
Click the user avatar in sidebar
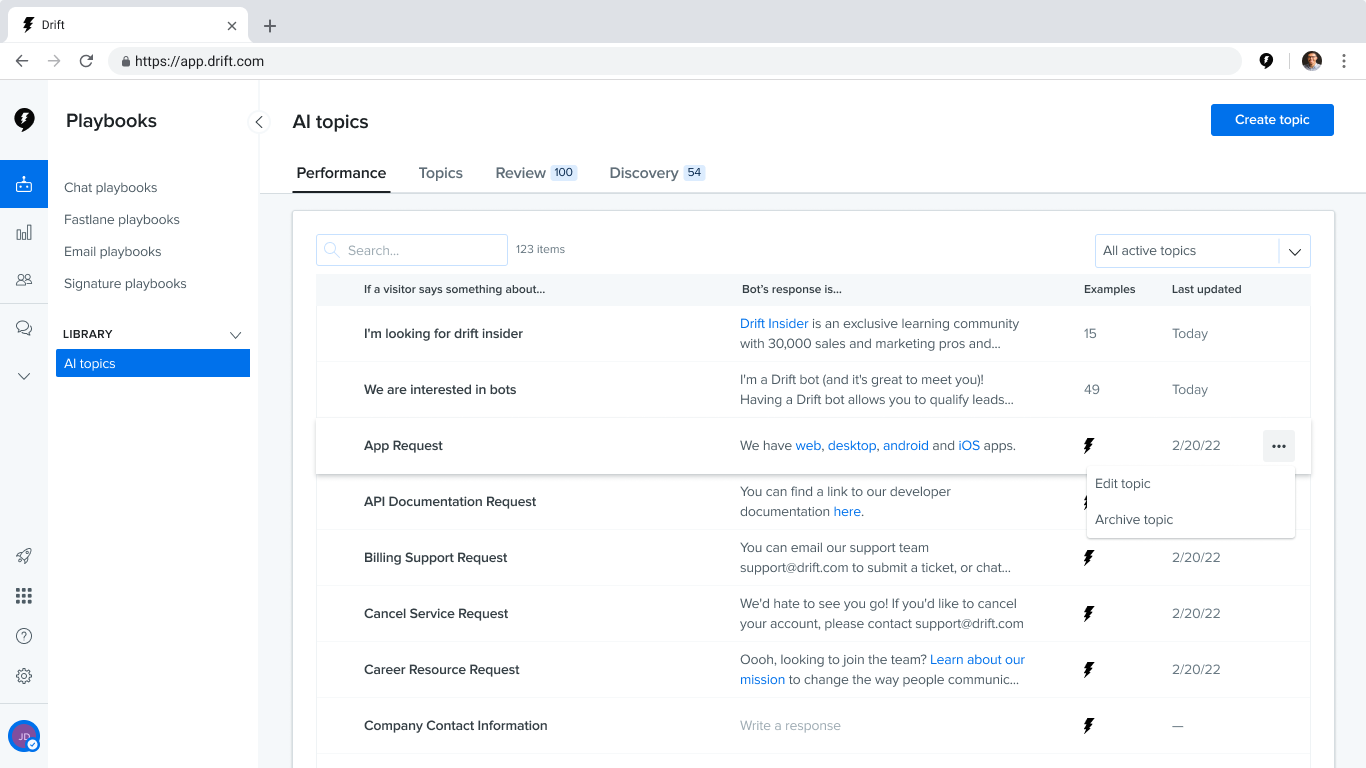(24, 736)
